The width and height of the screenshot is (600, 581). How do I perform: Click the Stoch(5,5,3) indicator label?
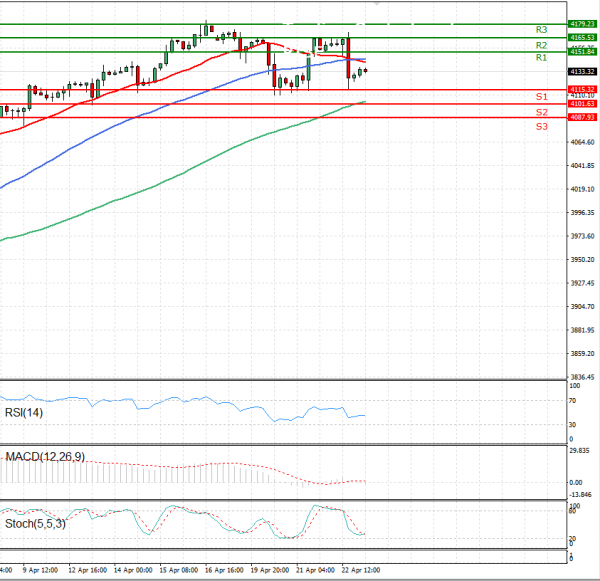(x=35, y=524)
